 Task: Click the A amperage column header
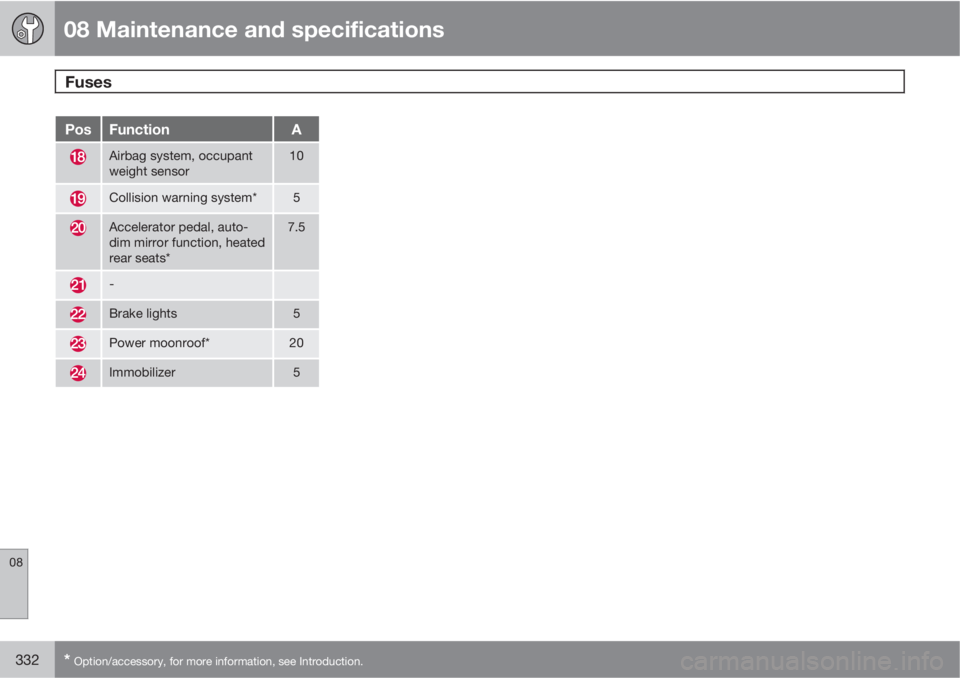coord(296,129)
